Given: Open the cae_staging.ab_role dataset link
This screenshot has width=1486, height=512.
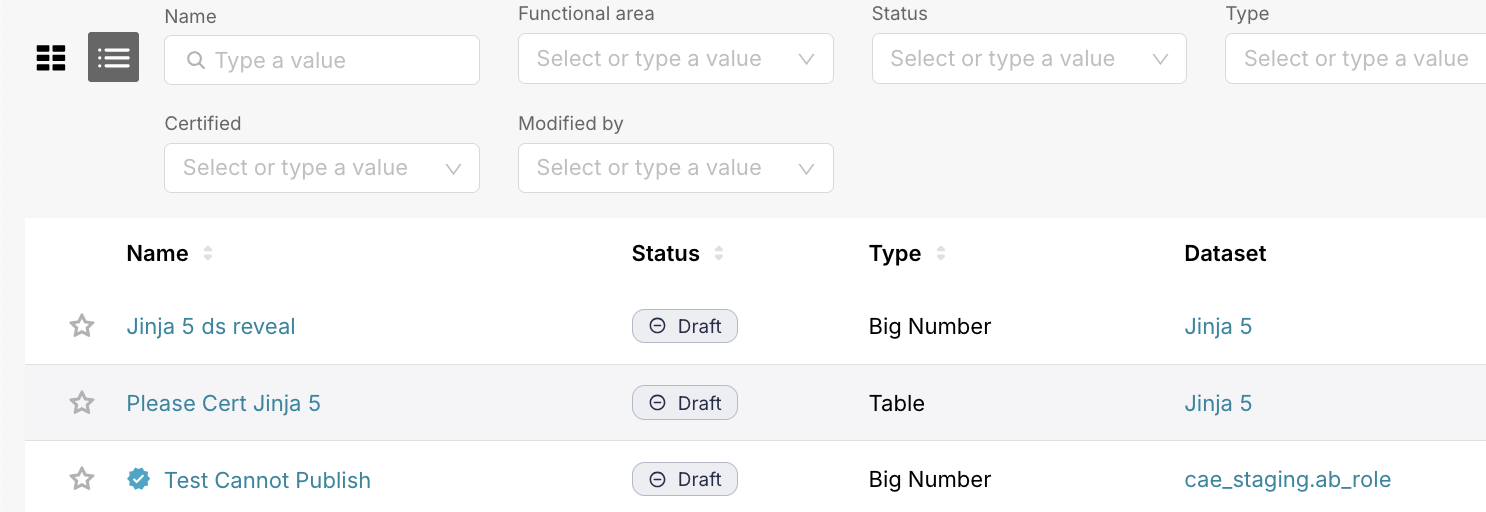Looking at the screenshot, I should click(1288, 480).
